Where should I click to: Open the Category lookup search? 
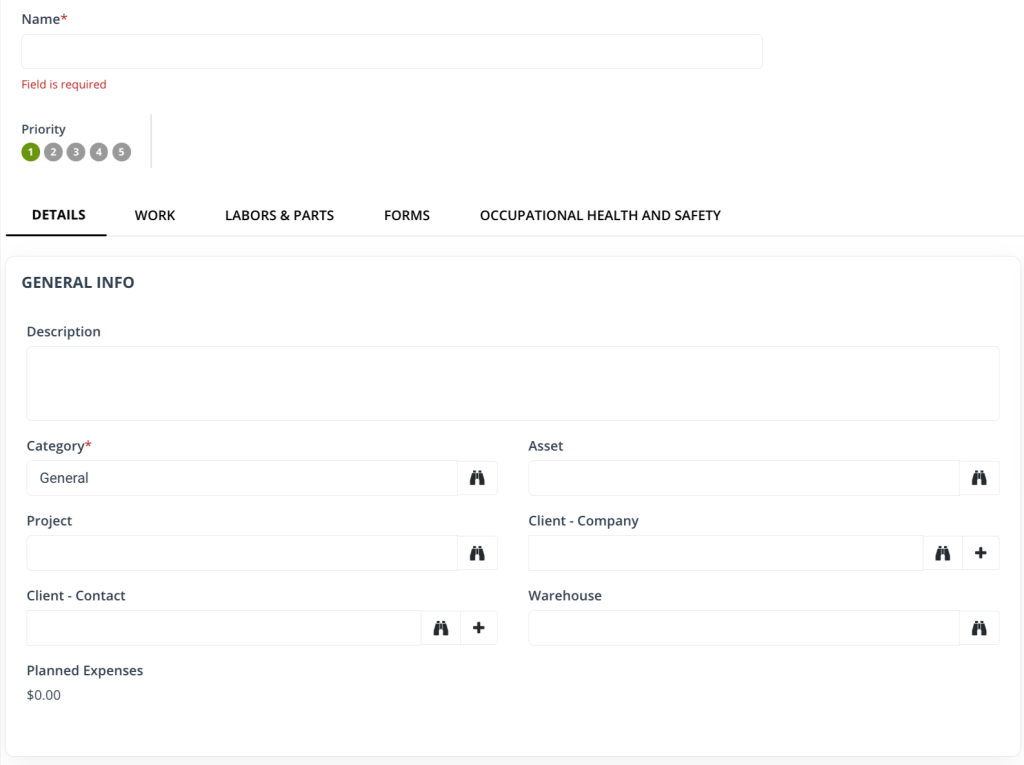(477, 478)
